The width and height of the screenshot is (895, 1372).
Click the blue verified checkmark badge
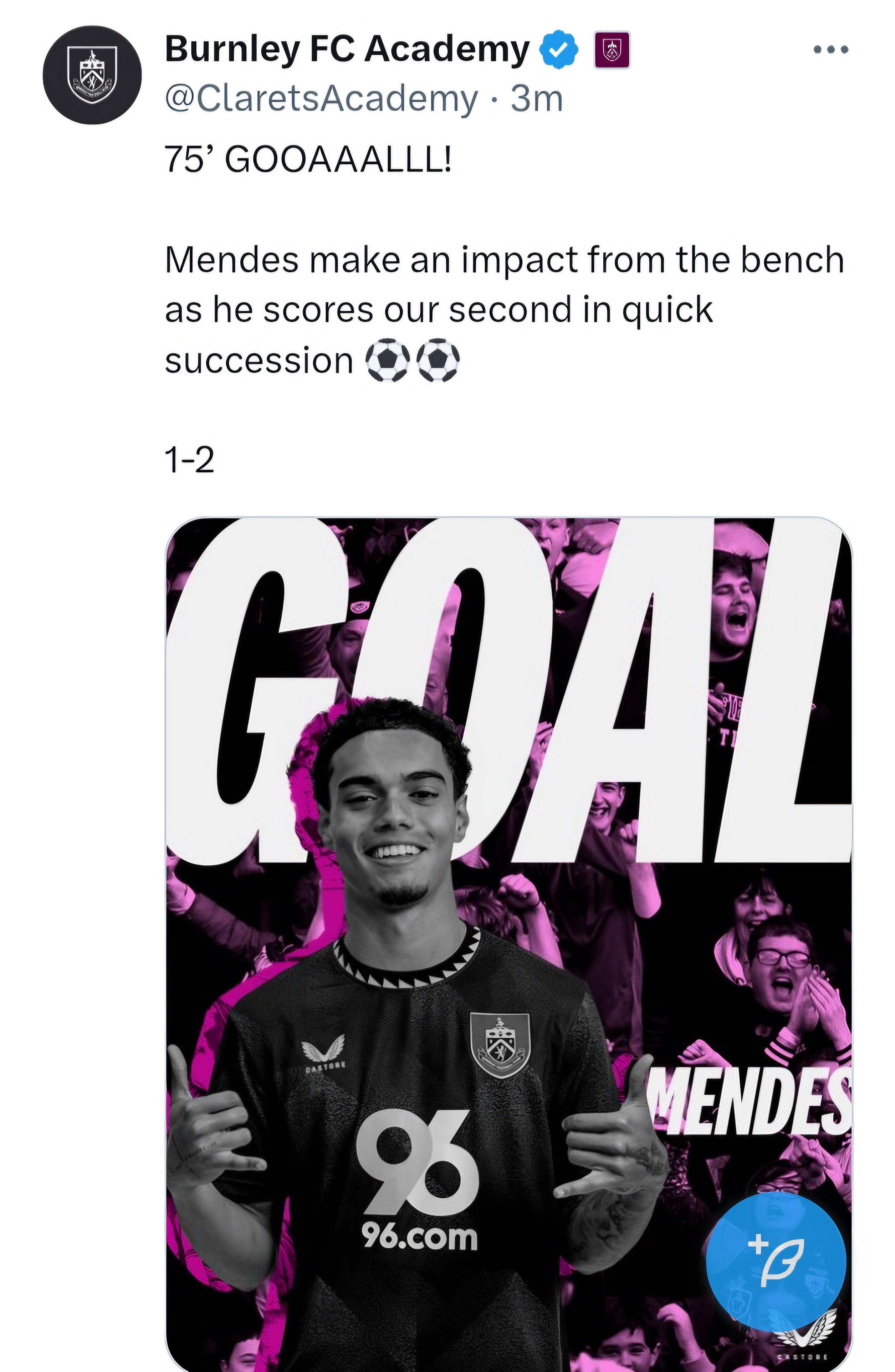[558, 50]
